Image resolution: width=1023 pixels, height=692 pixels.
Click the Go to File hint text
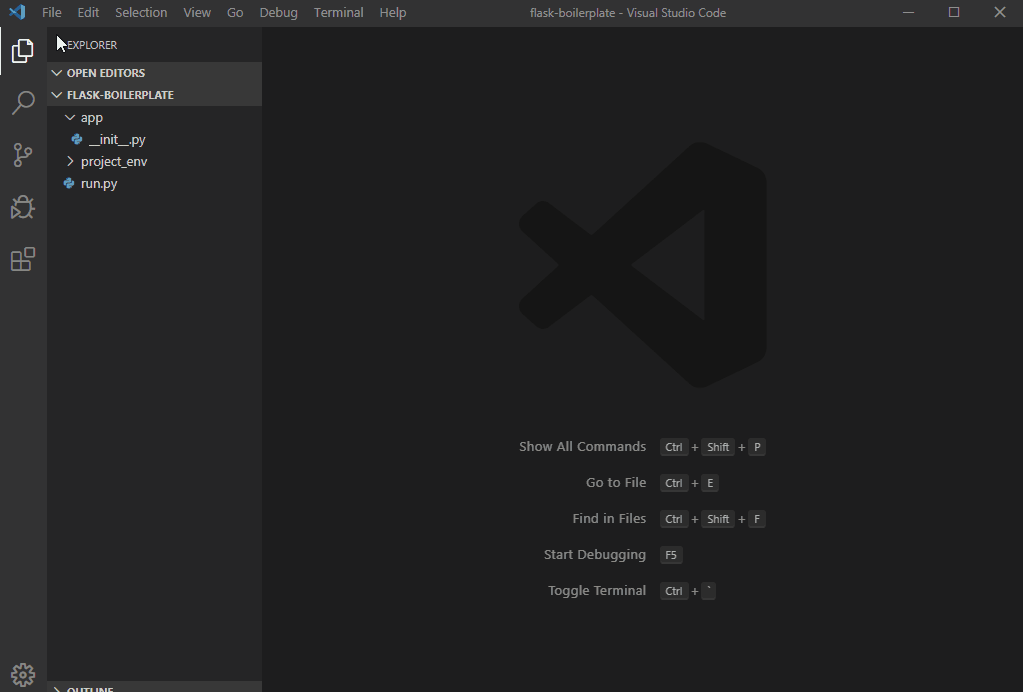pos(616,483)
